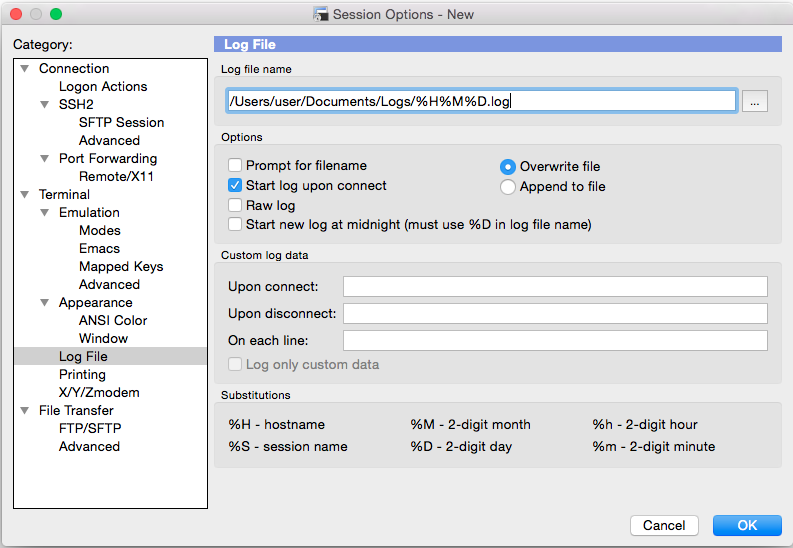Screen dimensions: 793x548
Task: Click the %S - session name substitution text
Action: (x=288, y=447)
